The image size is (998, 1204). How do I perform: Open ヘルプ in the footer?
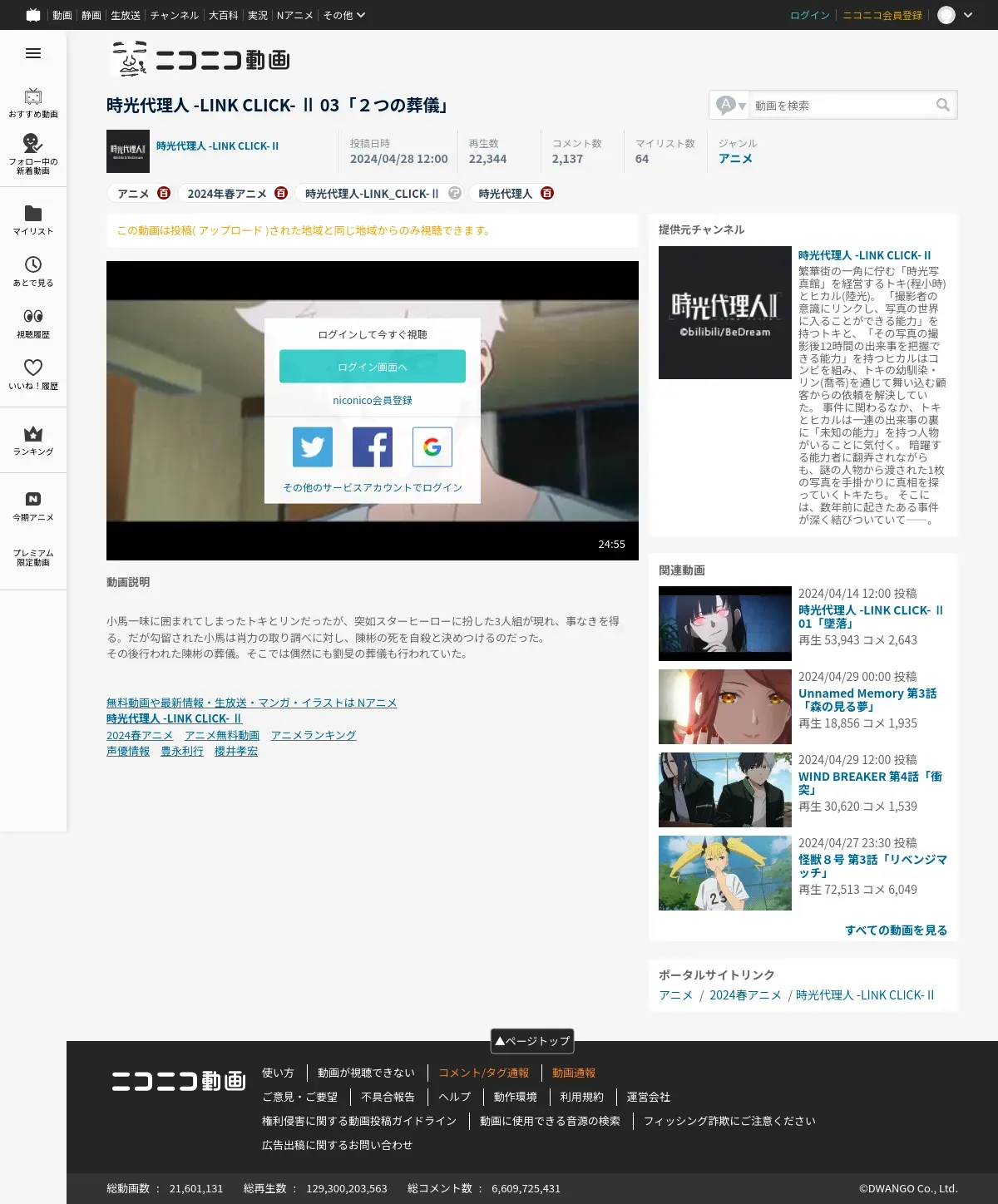(x=454, y=1097)
